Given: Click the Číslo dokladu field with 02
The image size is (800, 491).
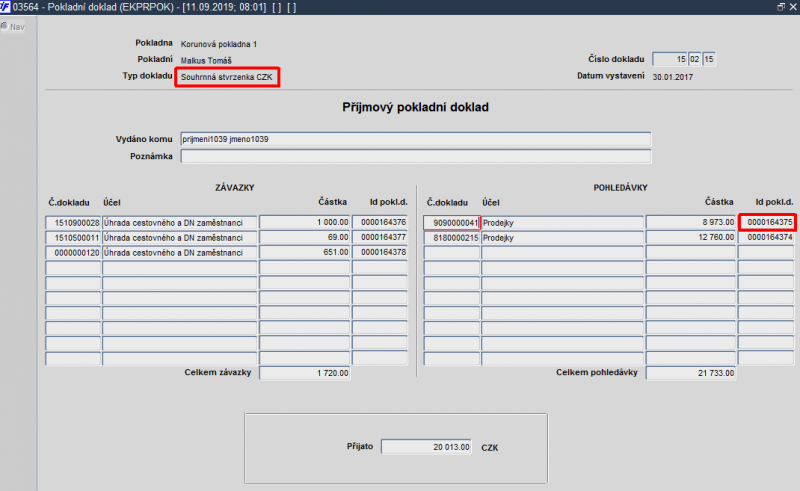Looking at the screenshot, I should click(x=694, y=59).
